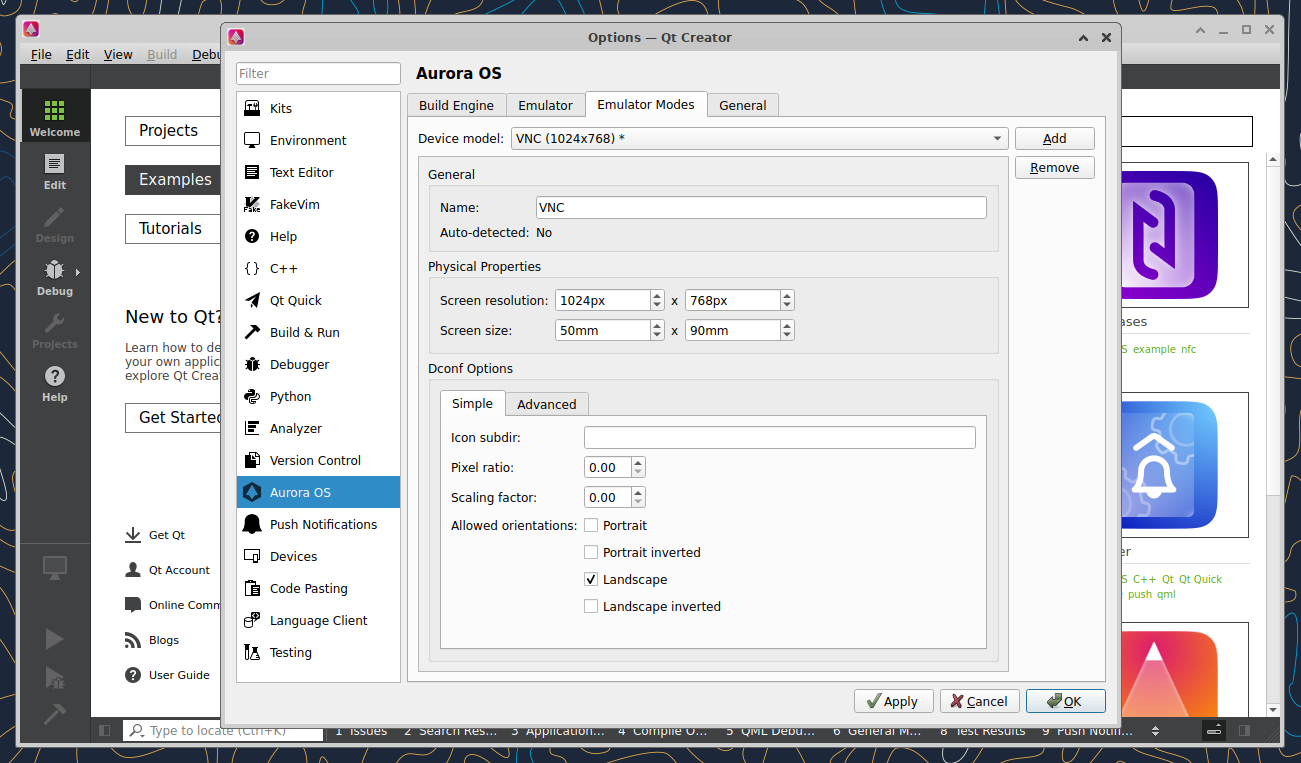The image size is (1301, 763).
Task: Switch to the Emulator tab
Action: pos(545,105)
